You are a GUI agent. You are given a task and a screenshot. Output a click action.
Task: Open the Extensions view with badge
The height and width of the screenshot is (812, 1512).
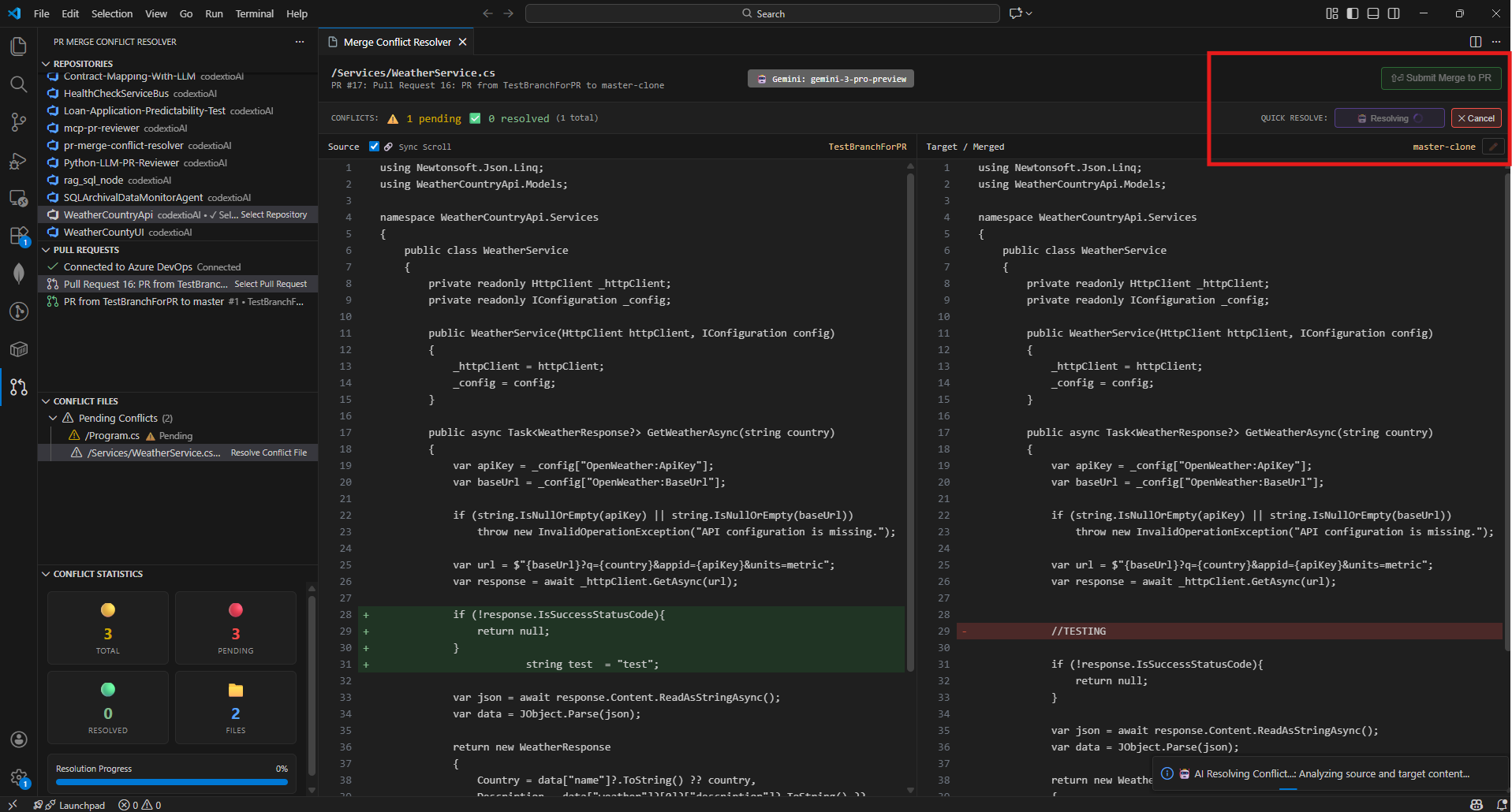18,236
